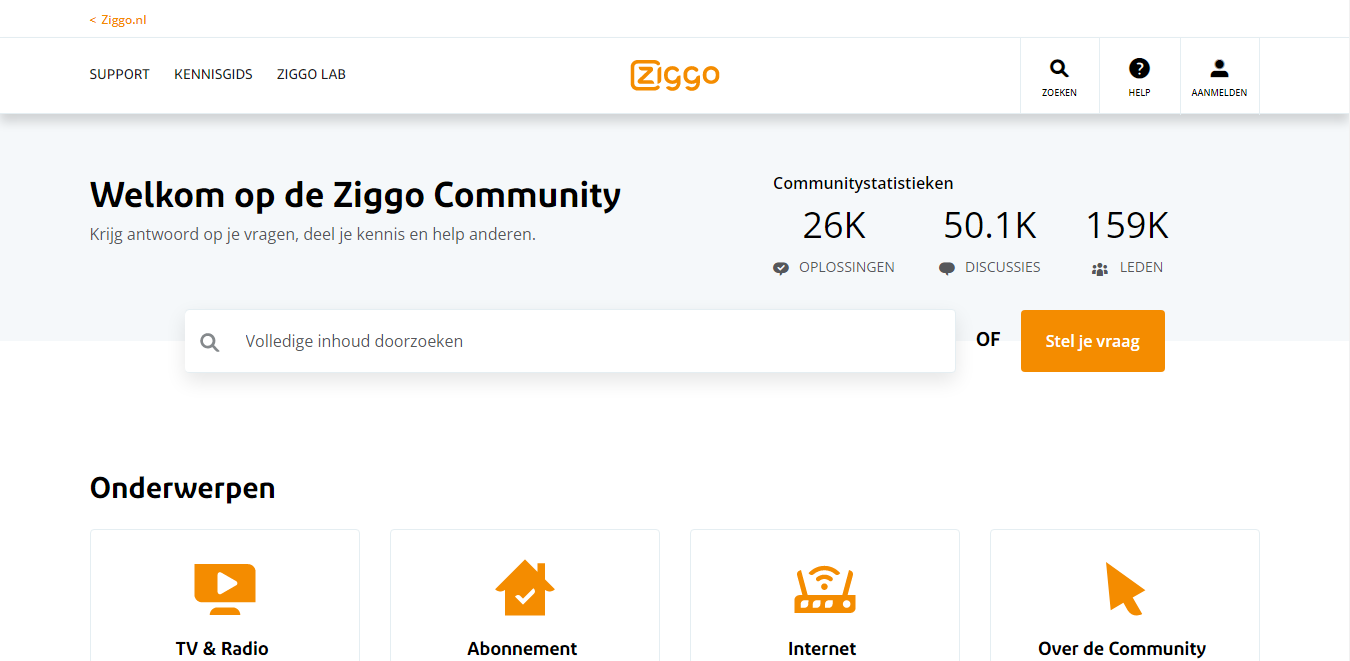This screenshot has height=661, width=1350.
Task: Open the Kennisgids menu item
Action: pos(213,74)
